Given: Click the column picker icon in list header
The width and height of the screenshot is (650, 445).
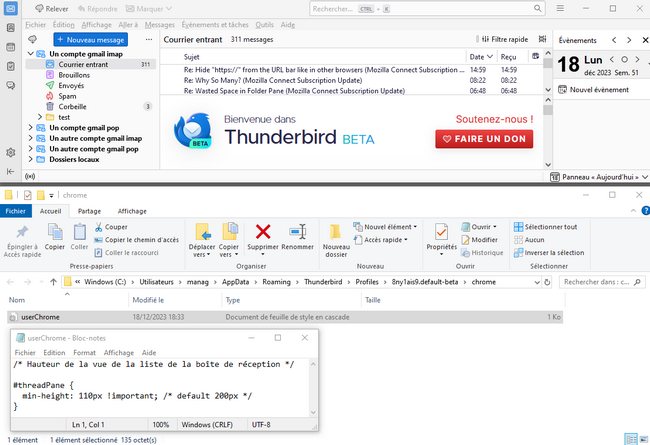Looking at the screenshot, I should coord(536,56).
